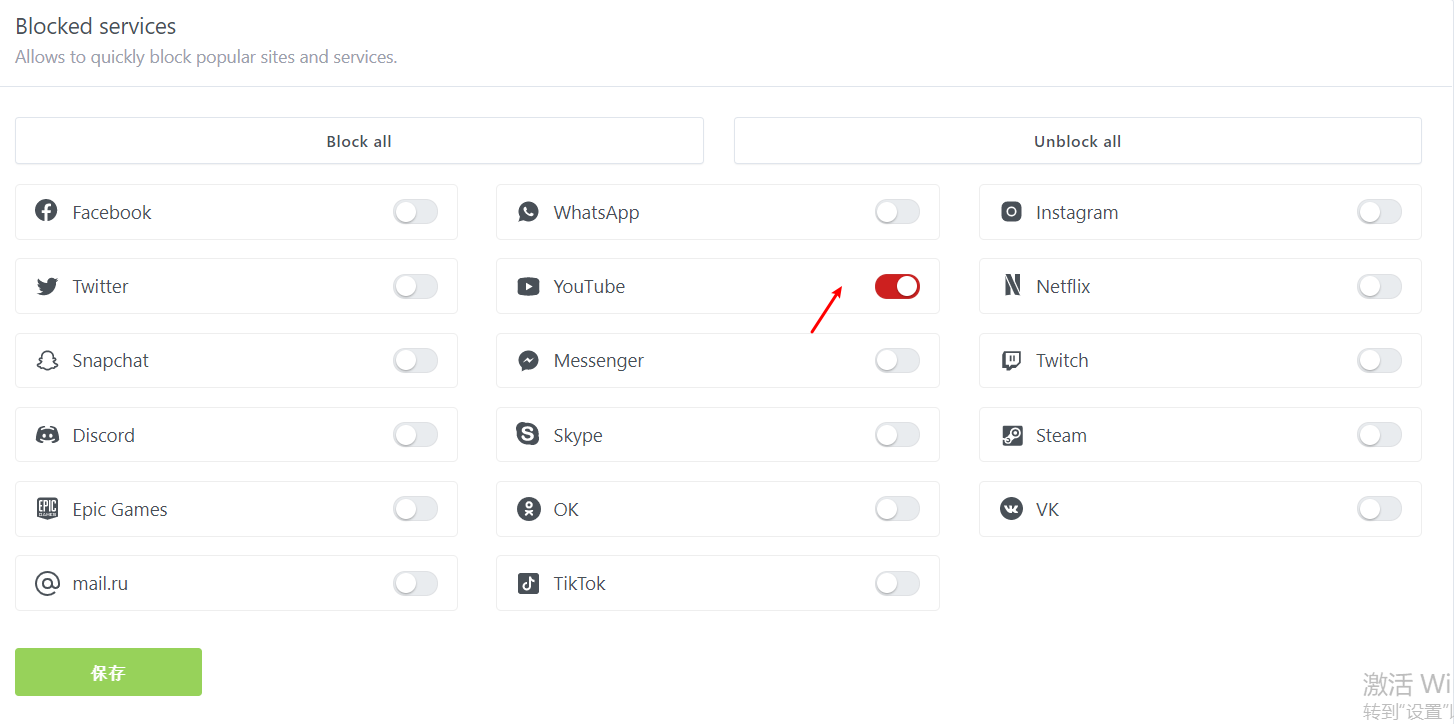Click the Epic Games logo icon

(x=47, y=509)
